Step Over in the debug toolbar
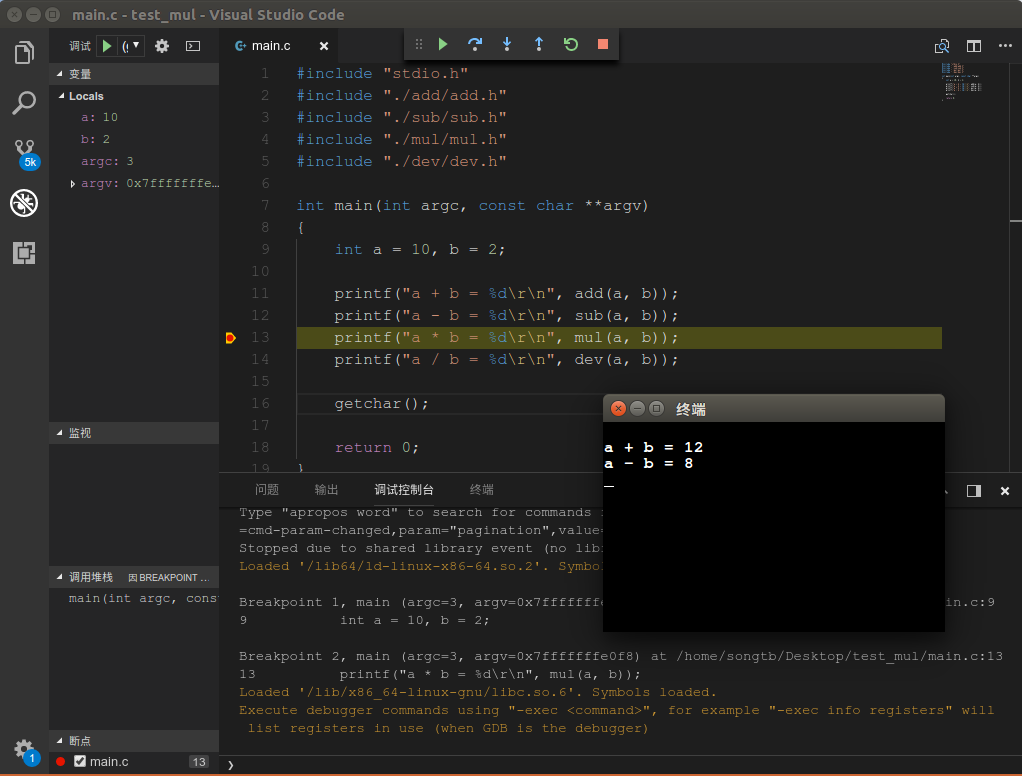The width and height of the screenshot is (1022, 776). pyautogui.click(x=475, y=44)
